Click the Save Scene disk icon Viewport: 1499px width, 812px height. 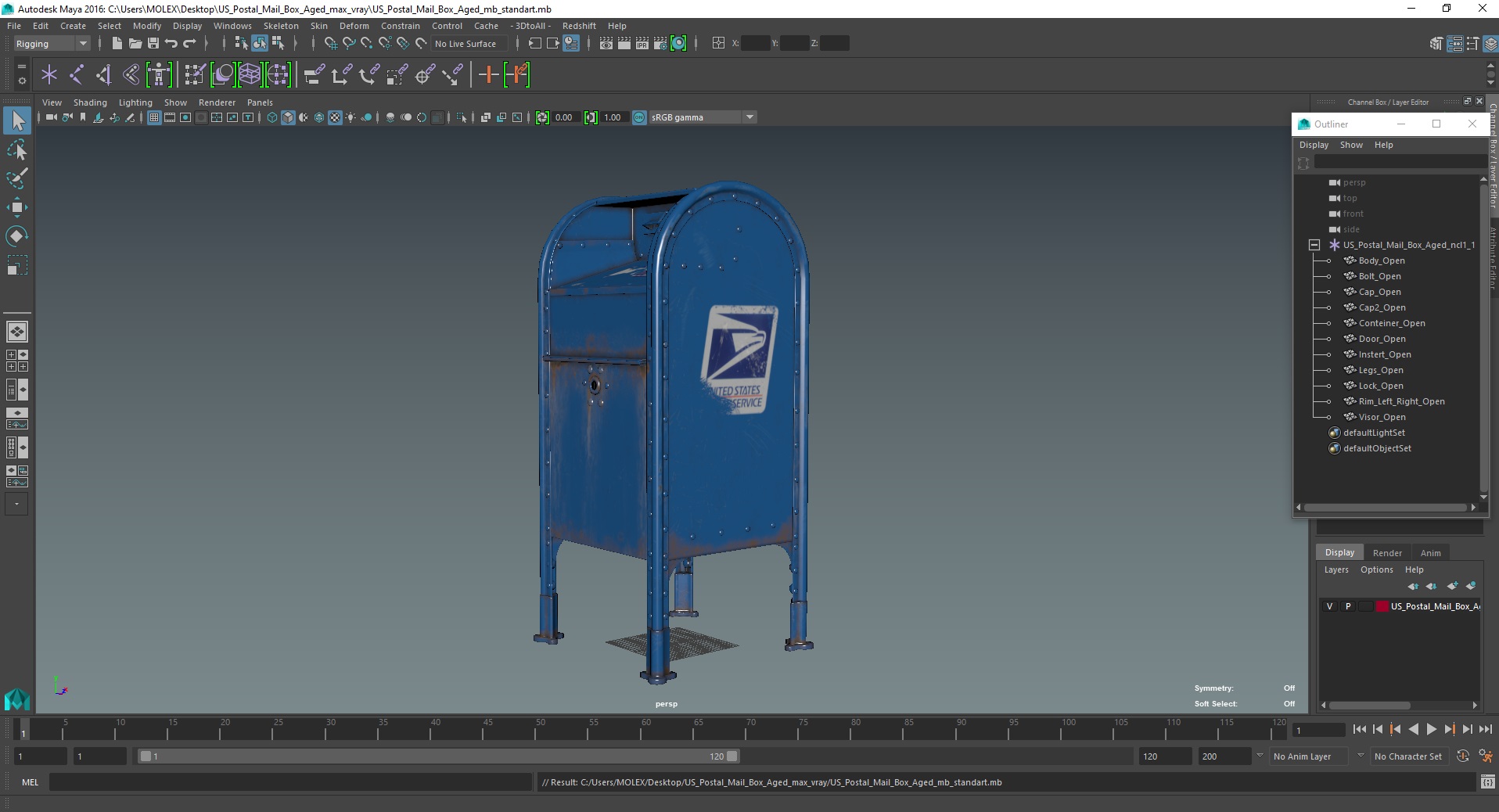(x=153, y=44)
